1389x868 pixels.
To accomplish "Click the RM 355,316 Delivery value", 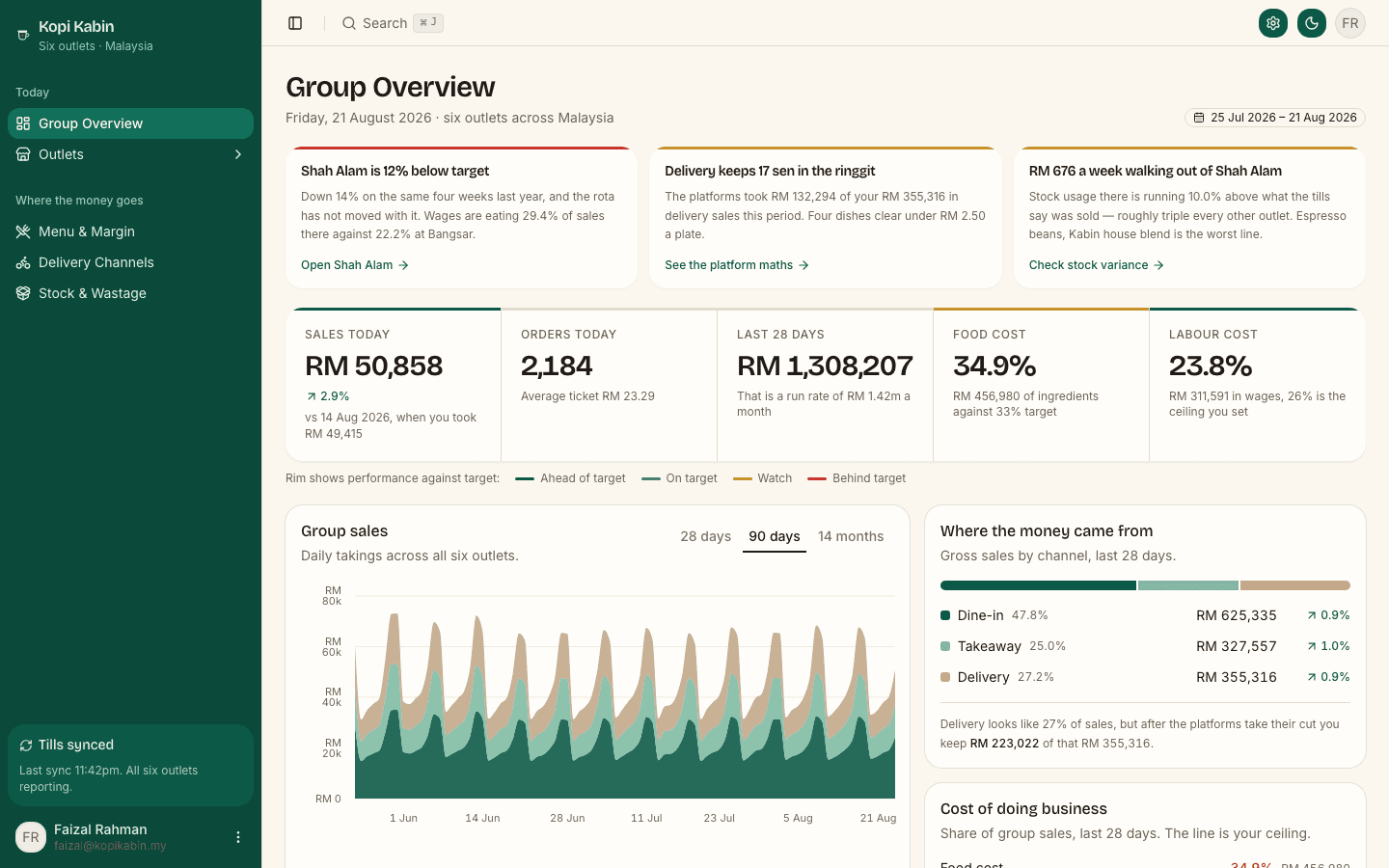I will tap(1237, 677).
